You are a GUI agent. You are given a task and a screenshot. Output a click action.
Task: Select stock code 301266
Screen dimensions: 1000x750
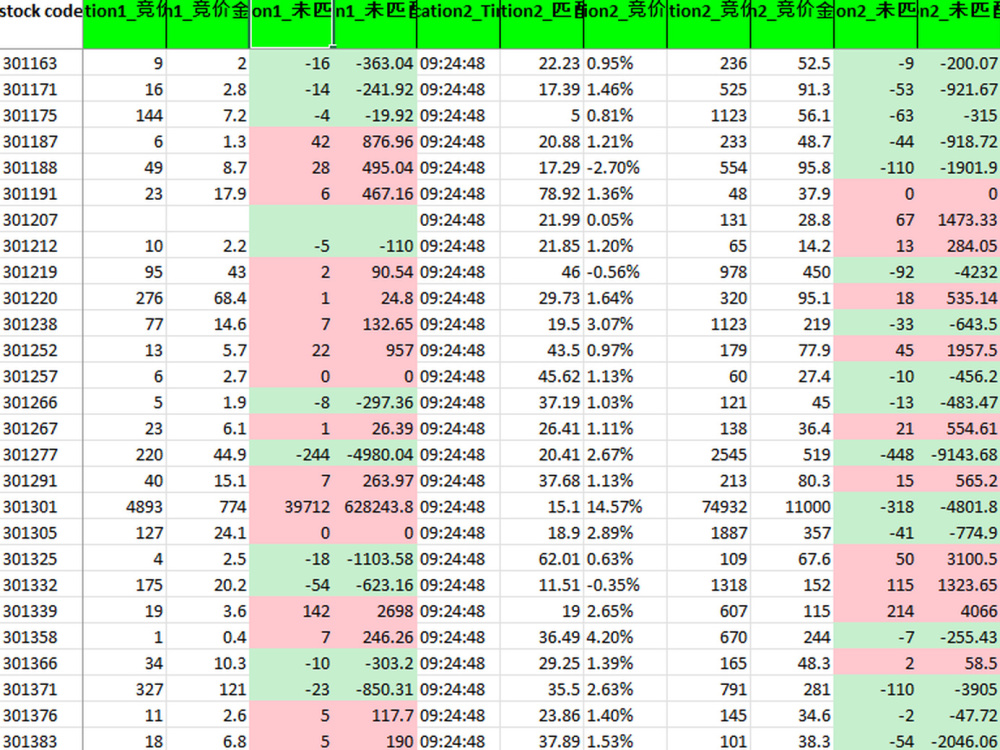(x=41, y=403)
